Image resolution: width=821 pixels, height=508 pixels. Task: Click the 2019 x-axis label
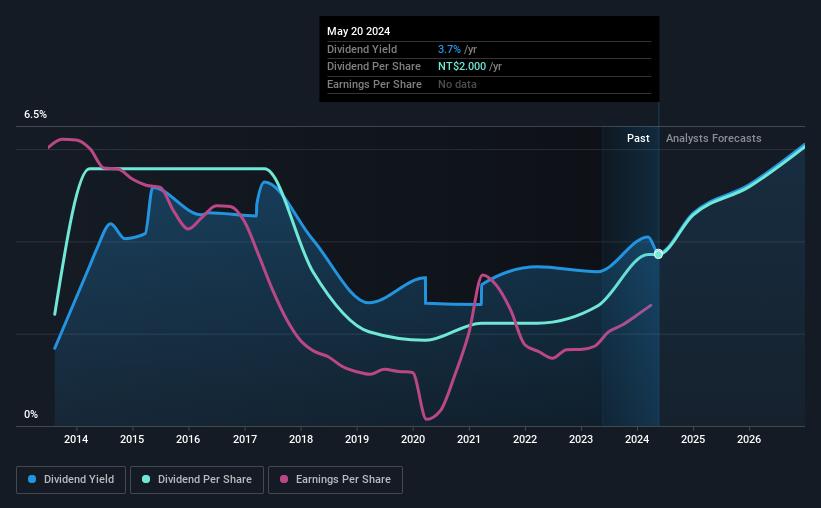tap(357, 439)
